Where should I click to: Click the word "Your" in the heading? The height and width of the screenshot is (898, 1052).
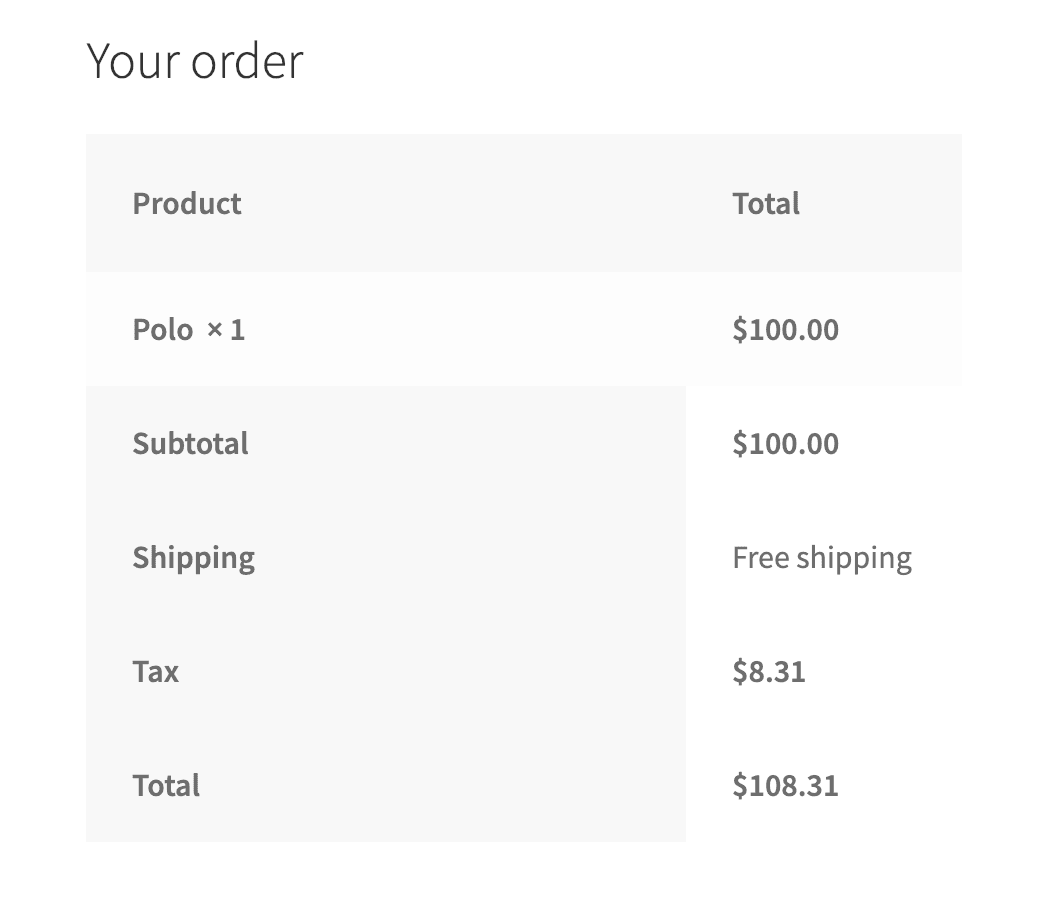(x=134, y=61)
